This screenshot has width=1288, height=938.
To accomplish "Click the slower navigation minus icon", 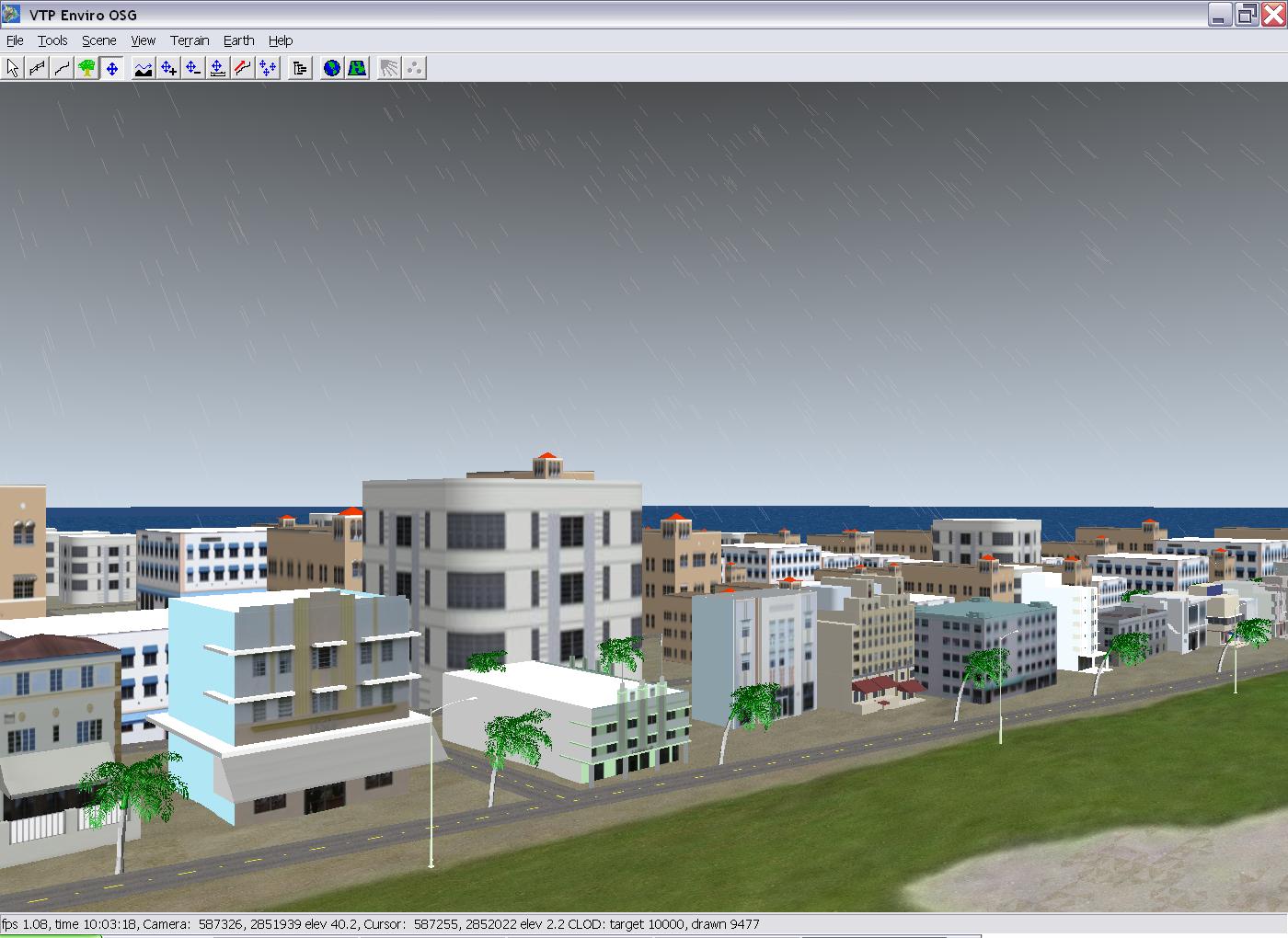I will click(192, 68).
